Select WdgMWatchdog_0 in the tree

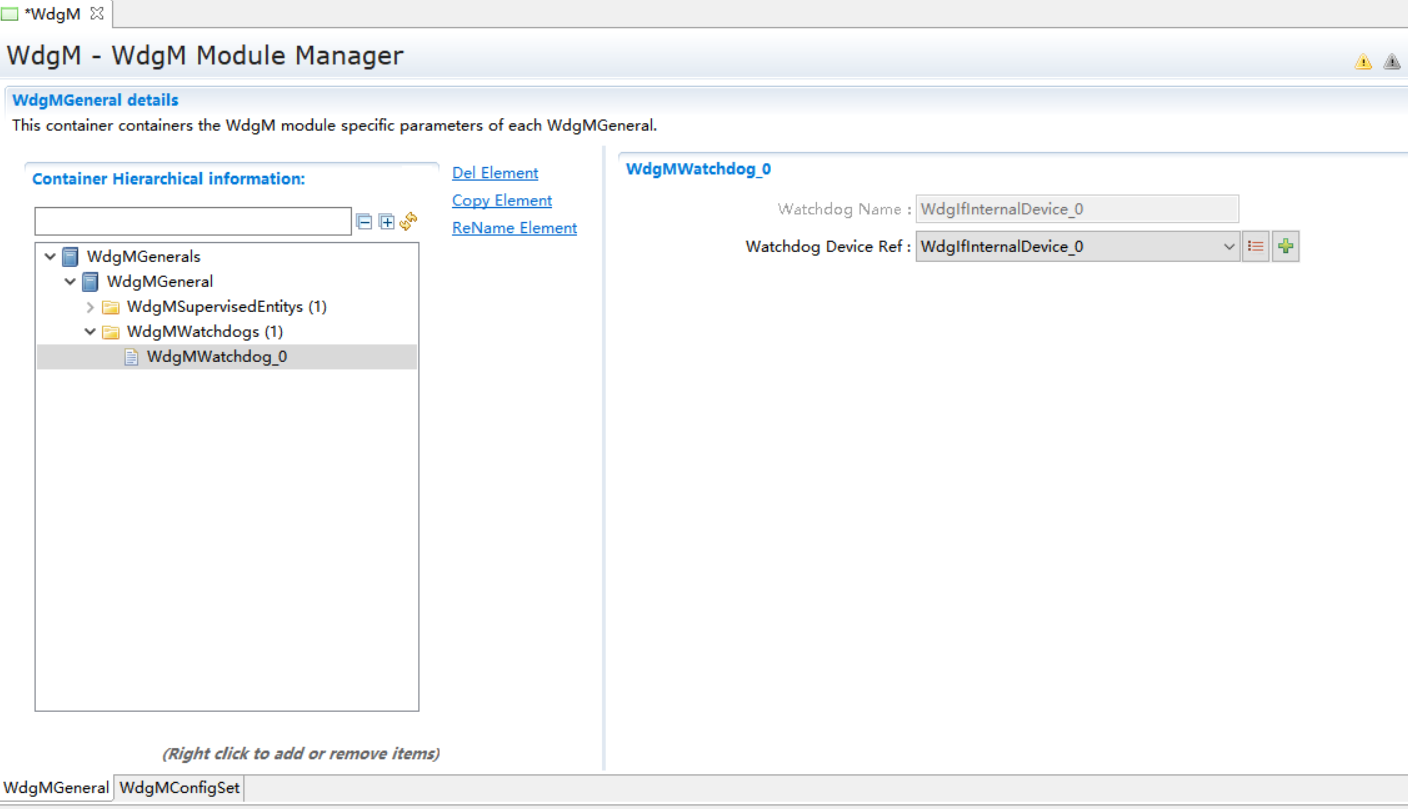pos(216,357)
